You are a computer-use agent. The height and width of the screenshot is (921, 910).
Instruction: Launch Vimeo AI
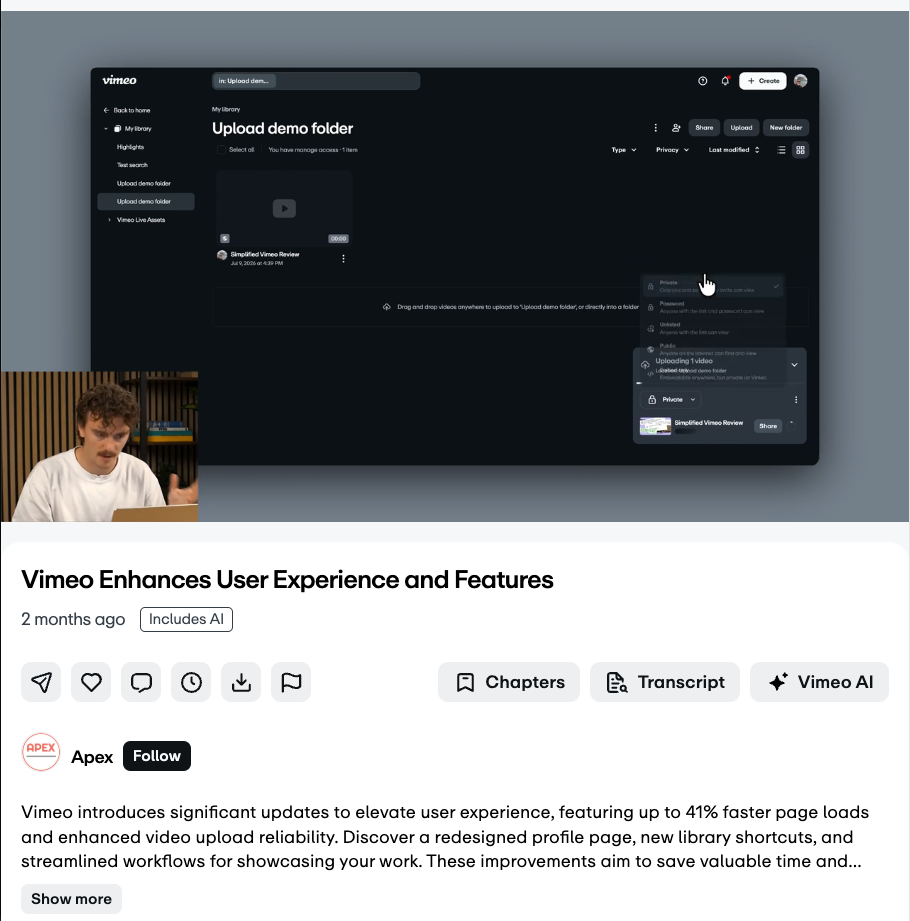point(819,682)
